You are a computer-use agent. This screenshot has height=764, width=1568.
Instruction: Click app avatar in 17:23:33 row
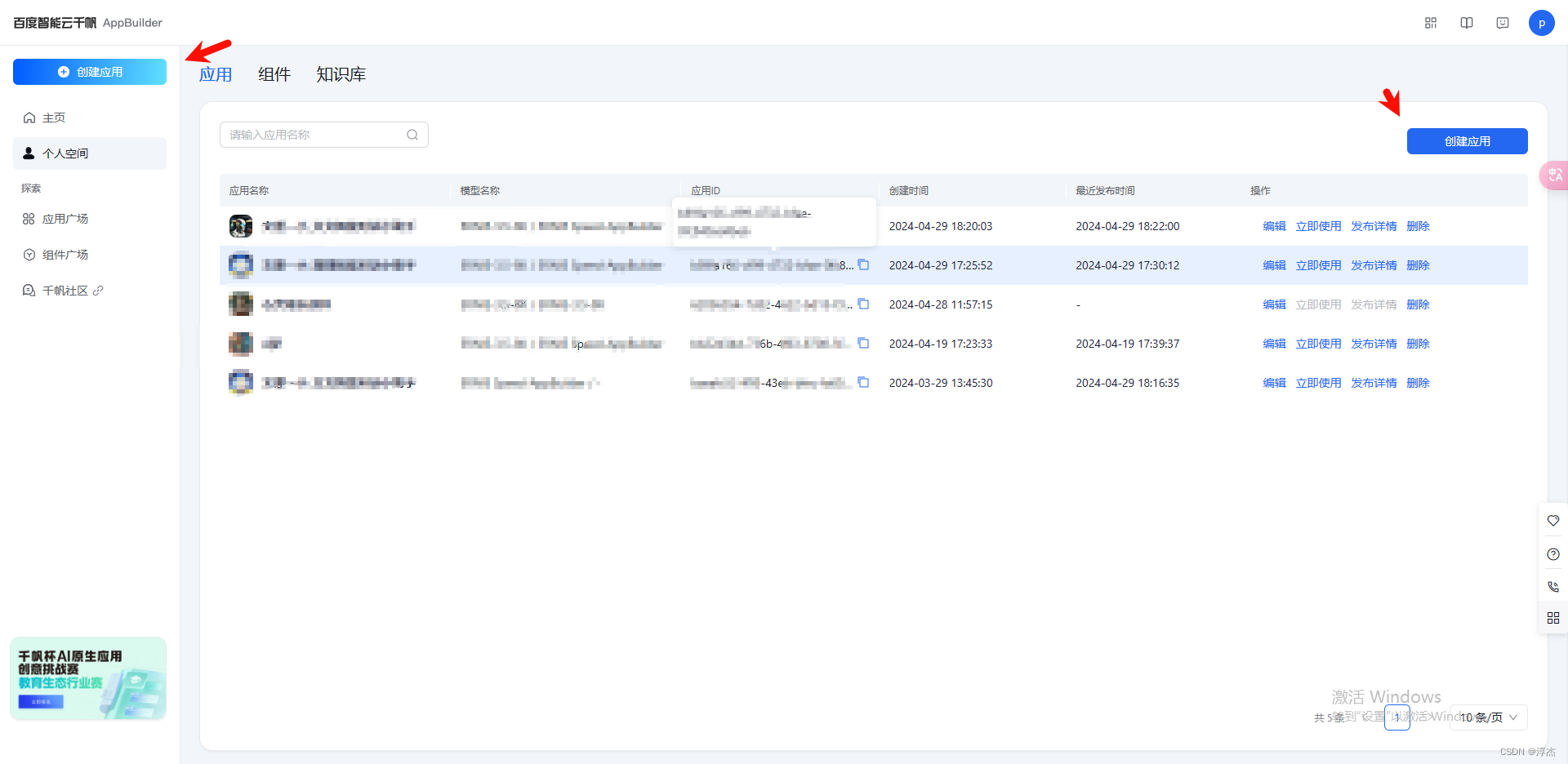[241, 344]
